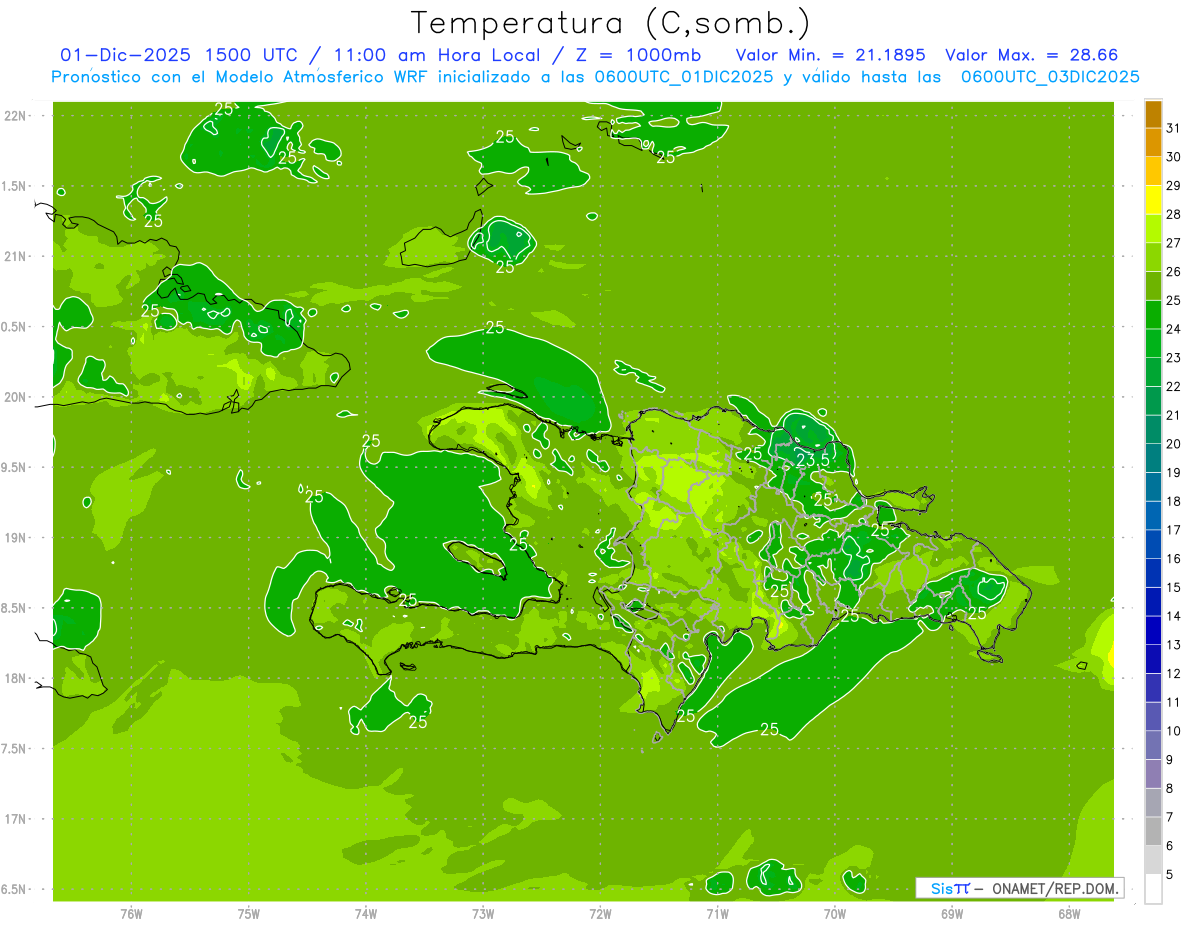
Task: Choose the teal swatch between 19 and 20
Action: (1153, 458)
